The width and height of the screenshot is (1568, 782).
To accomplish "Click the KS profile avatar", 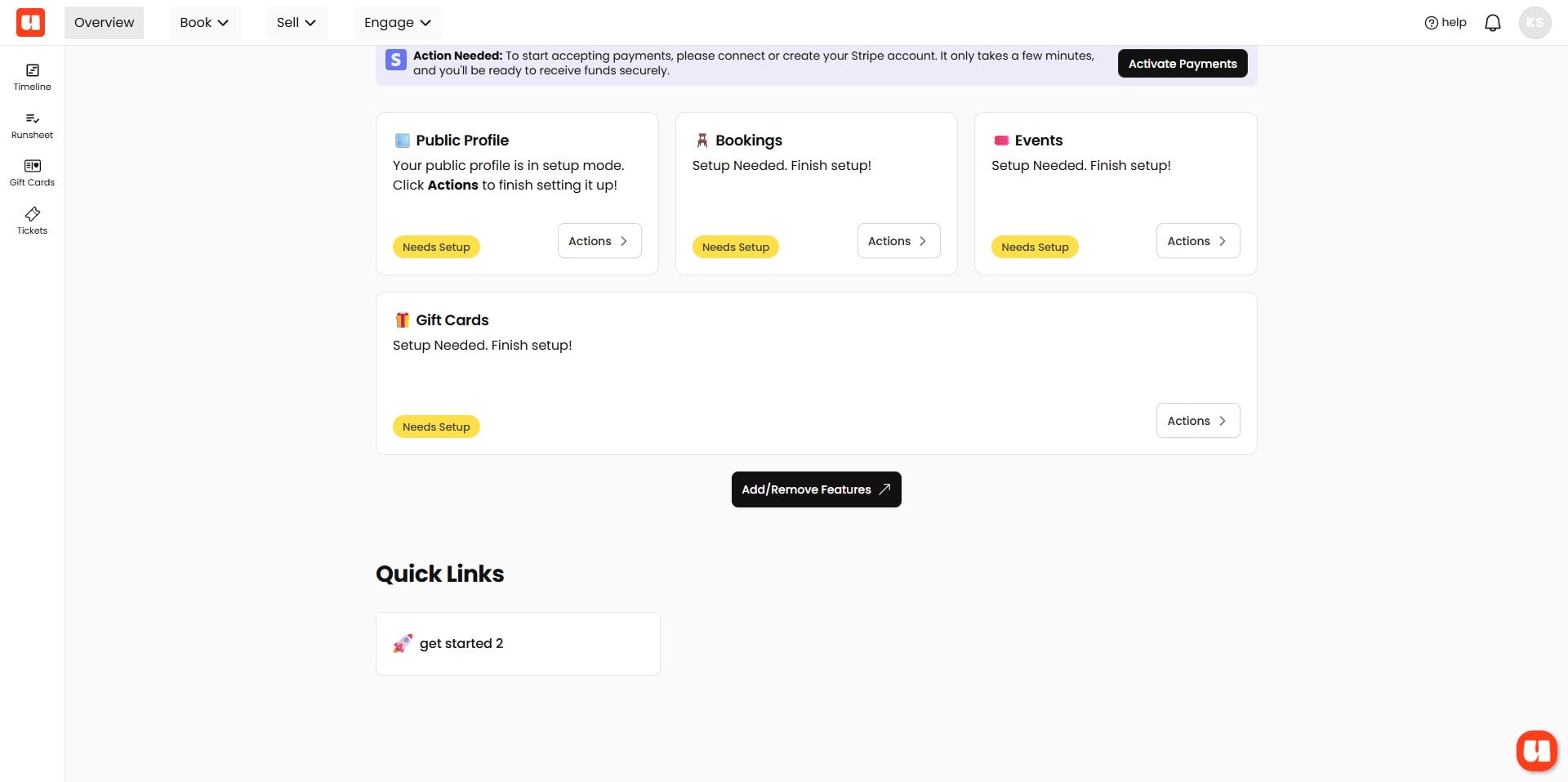I will click(1536, 22).
